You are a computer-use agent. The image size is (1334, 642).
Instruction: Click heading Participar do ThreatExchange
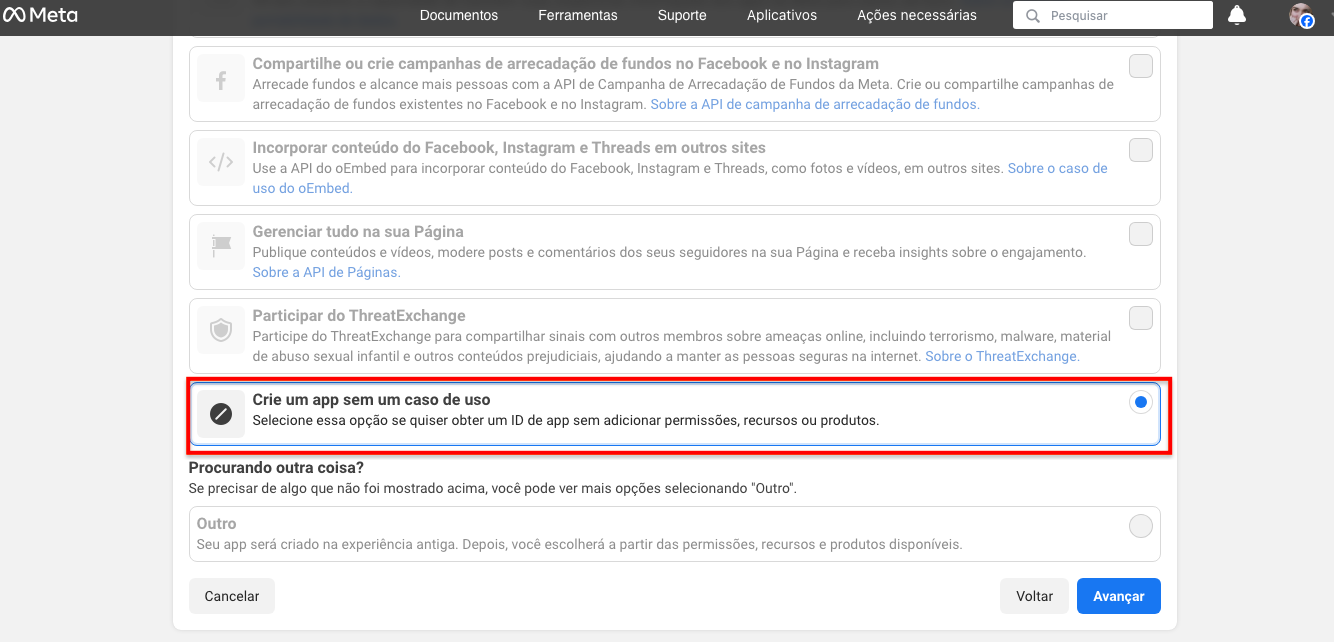[359, 316]
